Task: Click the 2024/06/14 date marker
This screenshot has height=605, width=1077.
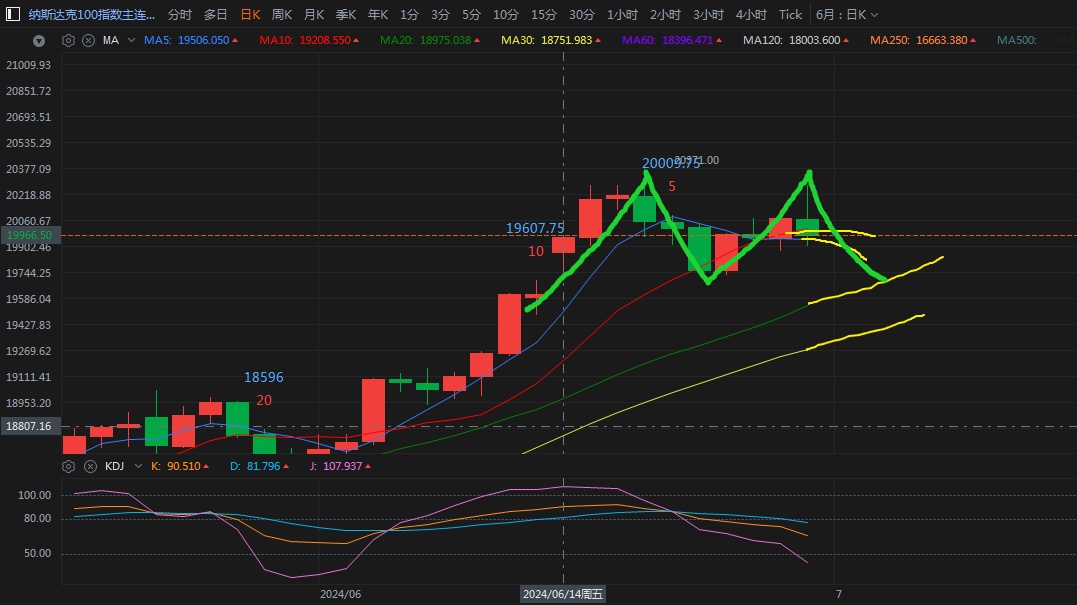Action: (x=563, y=594)
